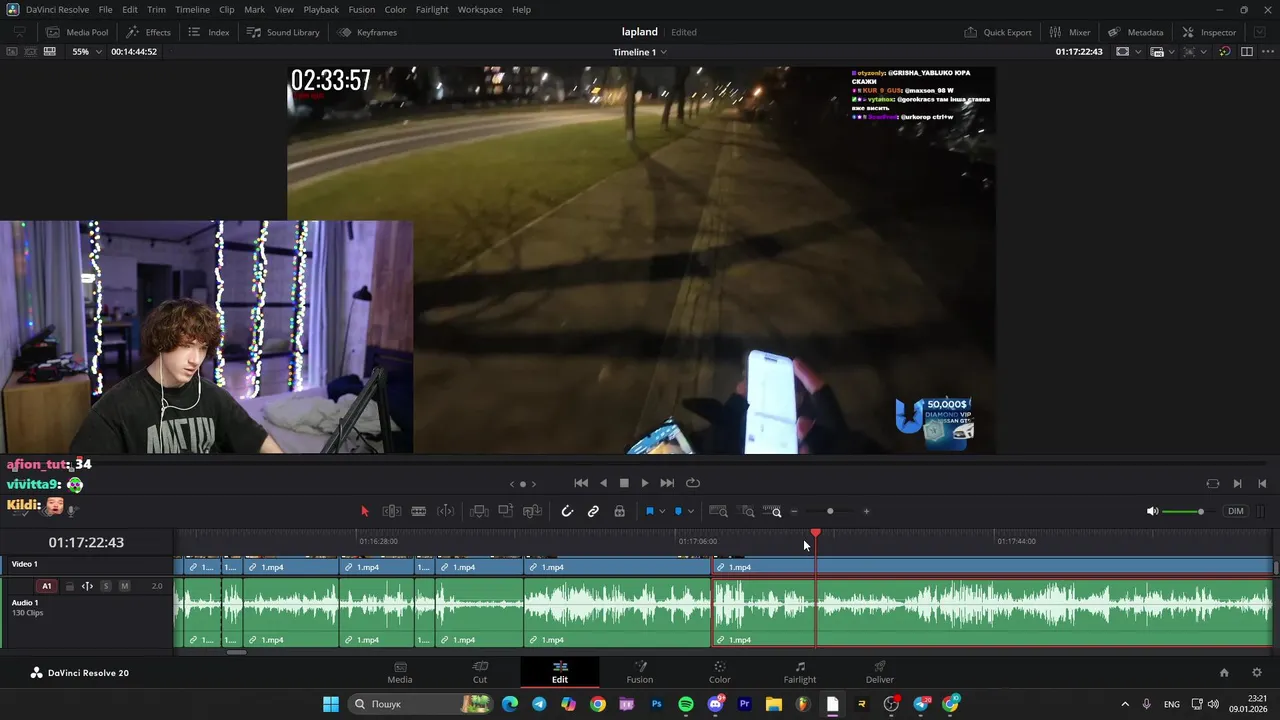Click Detail Zoom icon

pos(747,511)
